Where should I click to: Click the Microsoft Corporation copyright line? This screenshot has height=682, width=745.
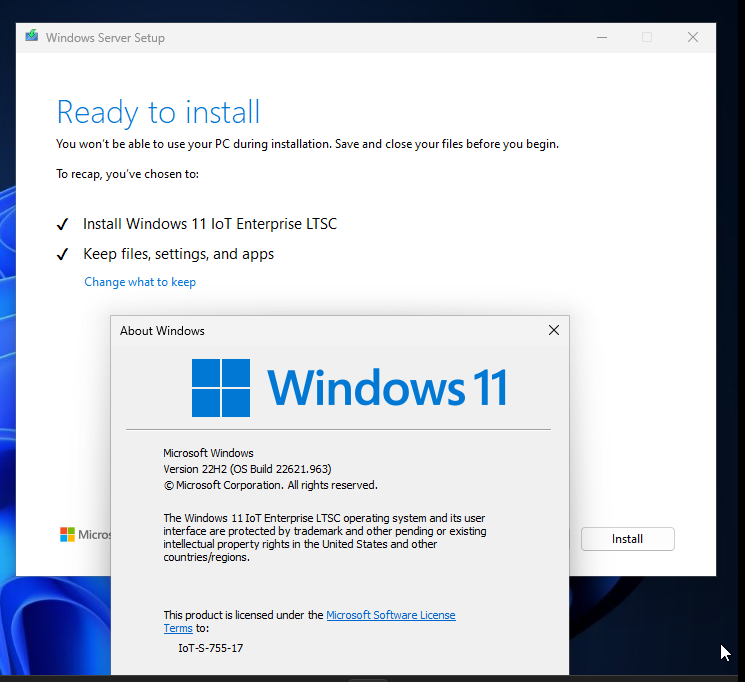point(271,485)
